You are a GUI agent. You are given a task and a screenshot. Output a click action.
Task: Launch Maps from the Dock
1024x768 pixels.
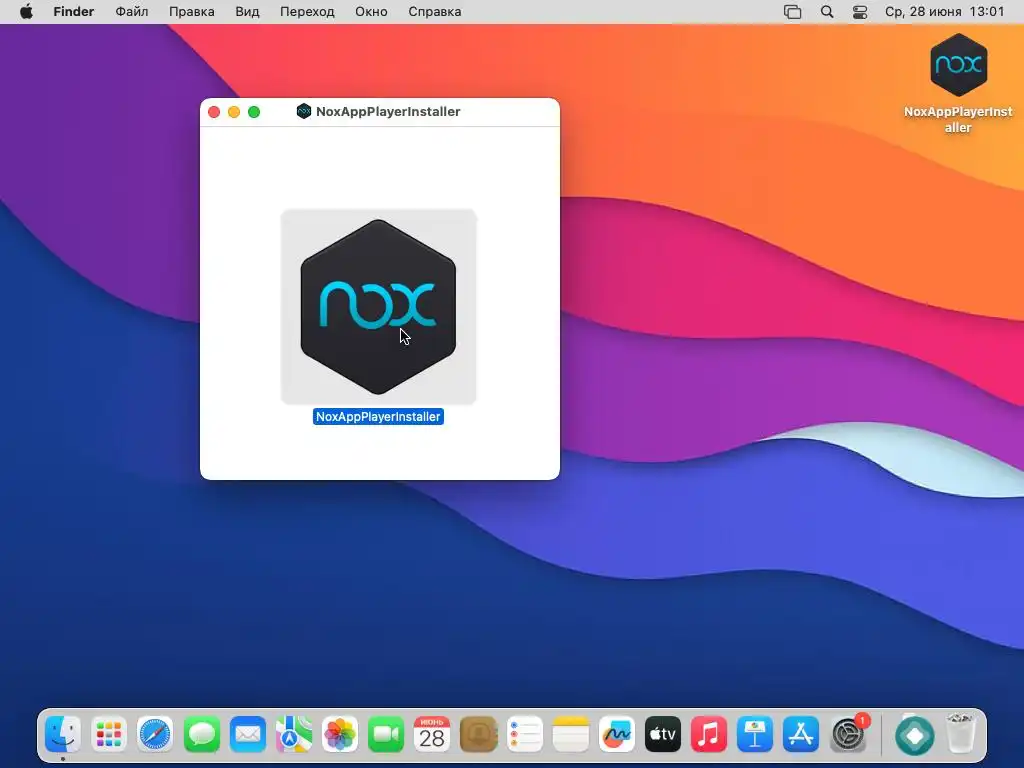point(294,734)
